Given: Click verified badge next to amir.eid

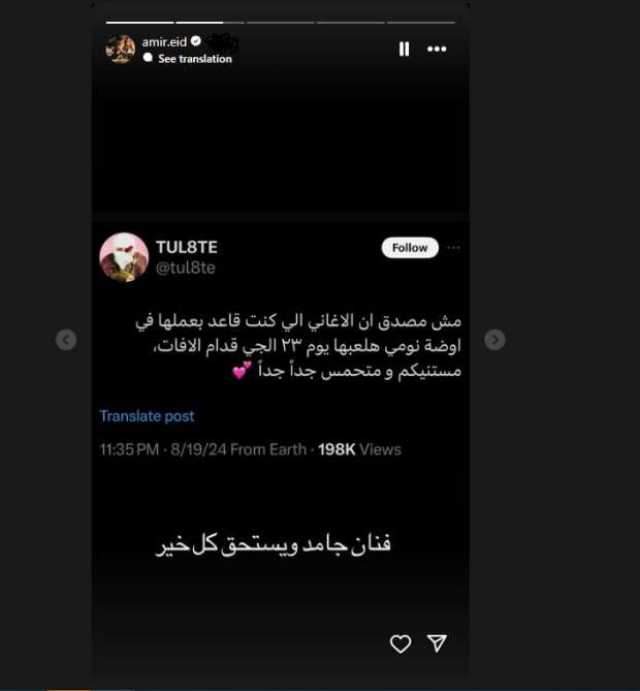Looking at the screenshot, I should pos(196,41).
